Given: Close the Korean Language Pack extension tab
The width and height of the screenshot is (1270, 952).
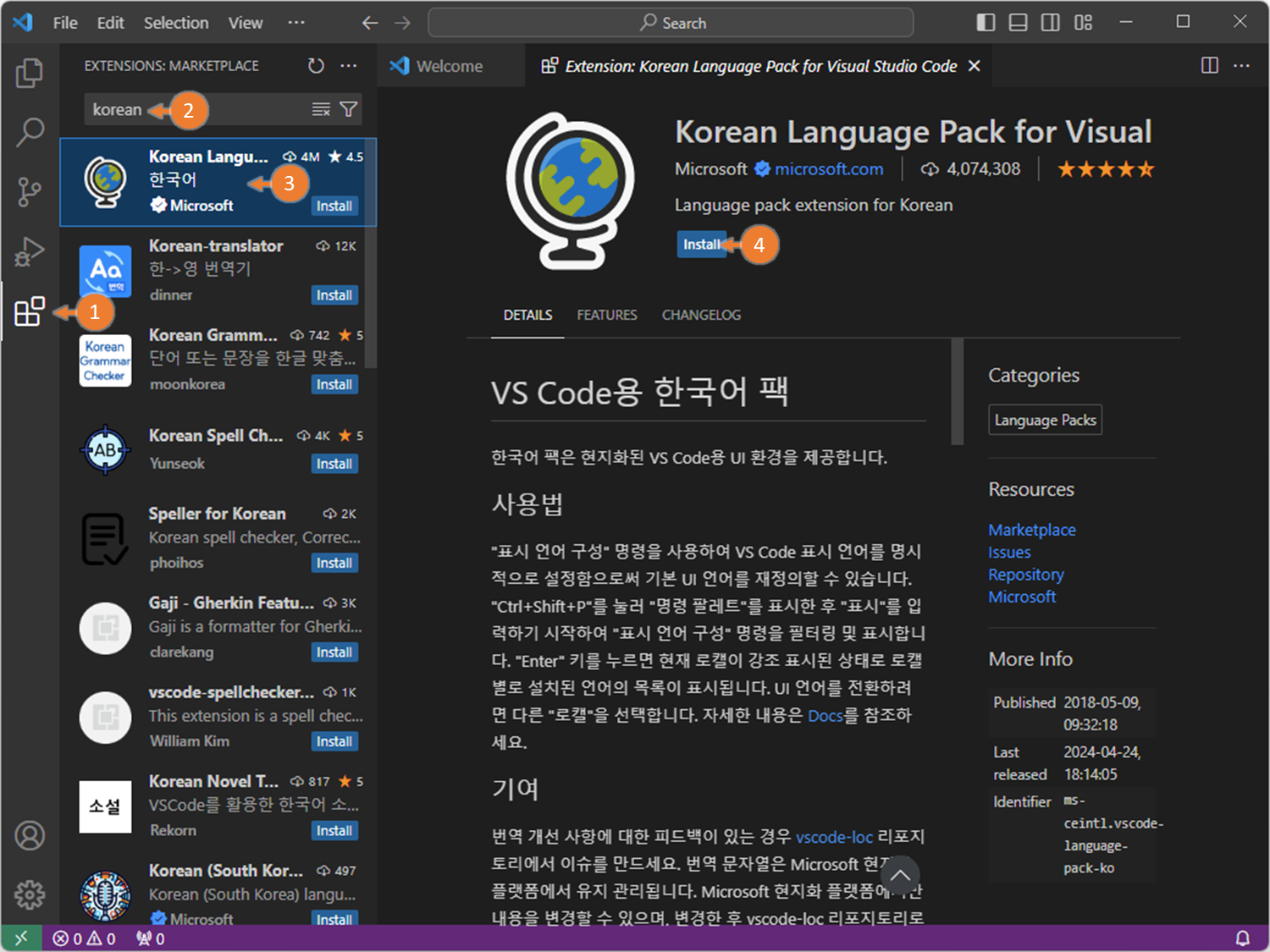Looking at the screenshot, I should [975, 66].
